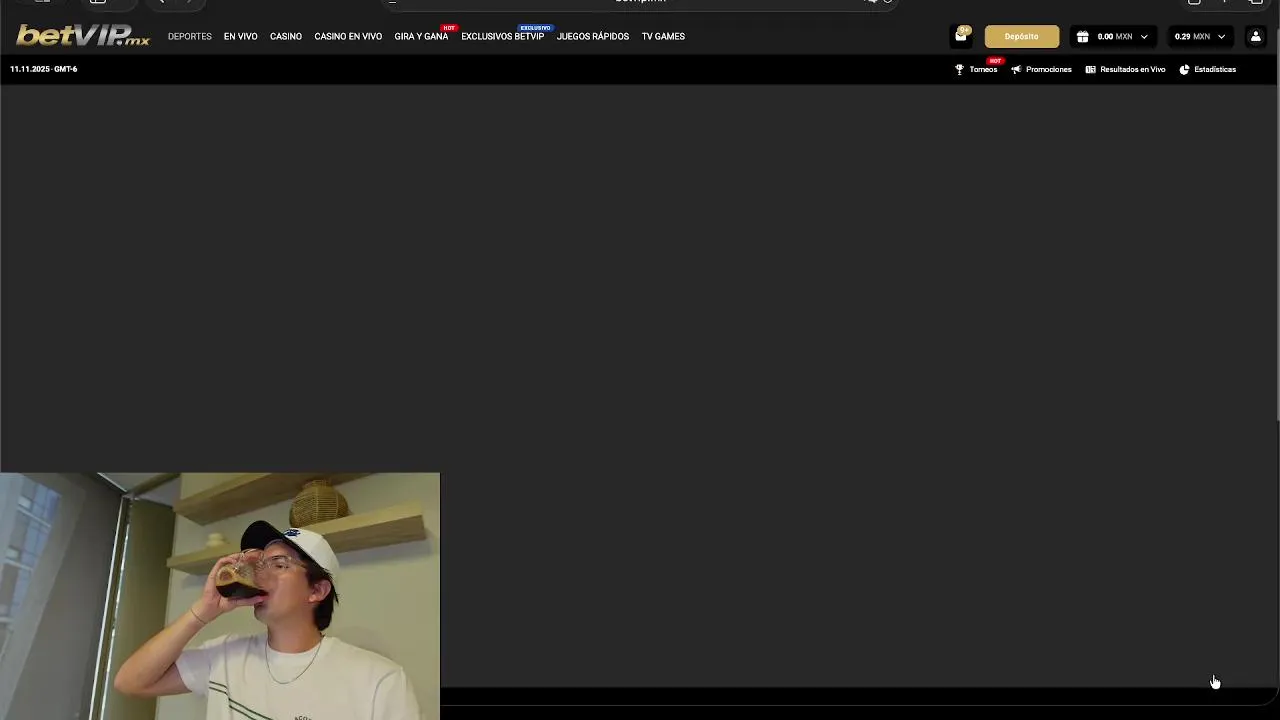Open the Promociones link
1280x720 pixels.
pos(1048,69)
